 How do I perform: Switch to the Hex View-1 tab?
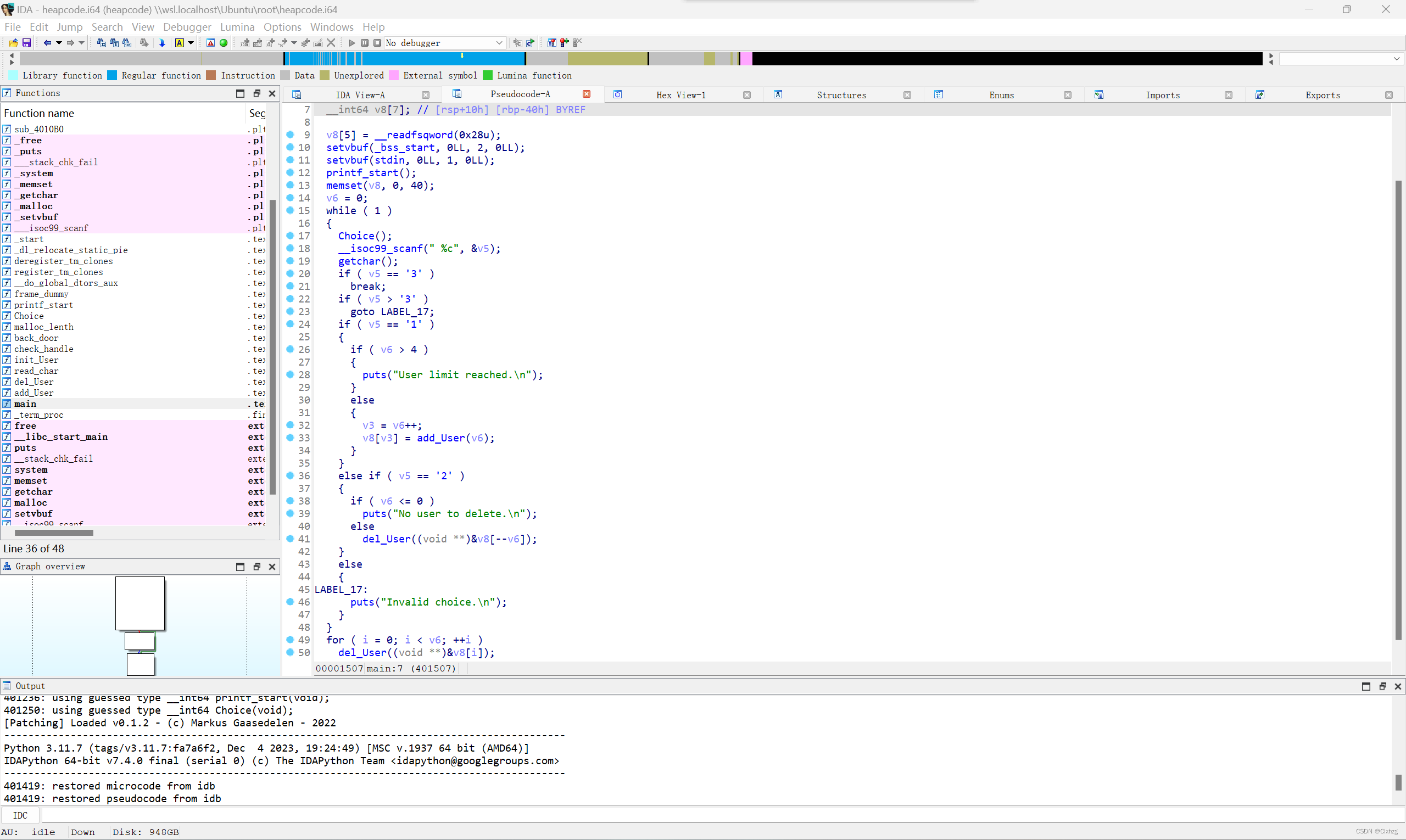[680, 95]
